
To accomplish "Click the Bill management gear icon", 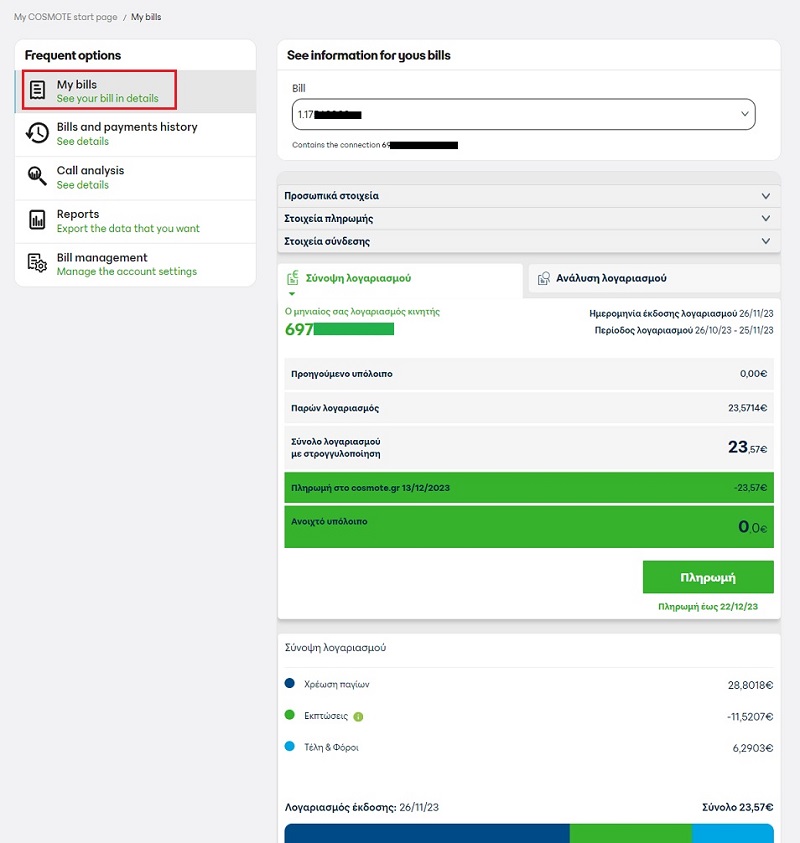I will click(37, 264).
